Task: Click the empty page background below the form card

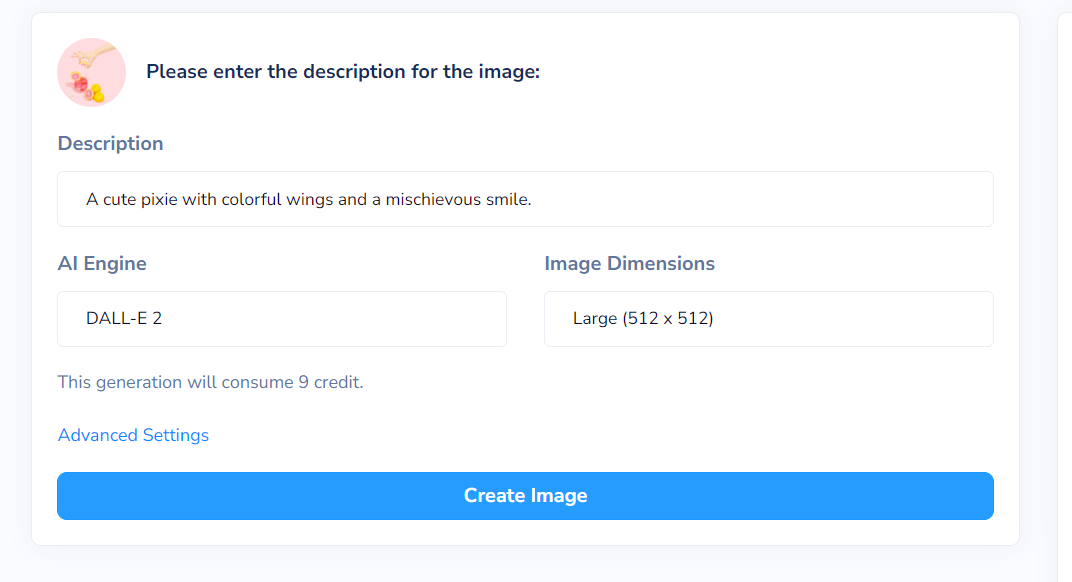Action: (525, 564)
